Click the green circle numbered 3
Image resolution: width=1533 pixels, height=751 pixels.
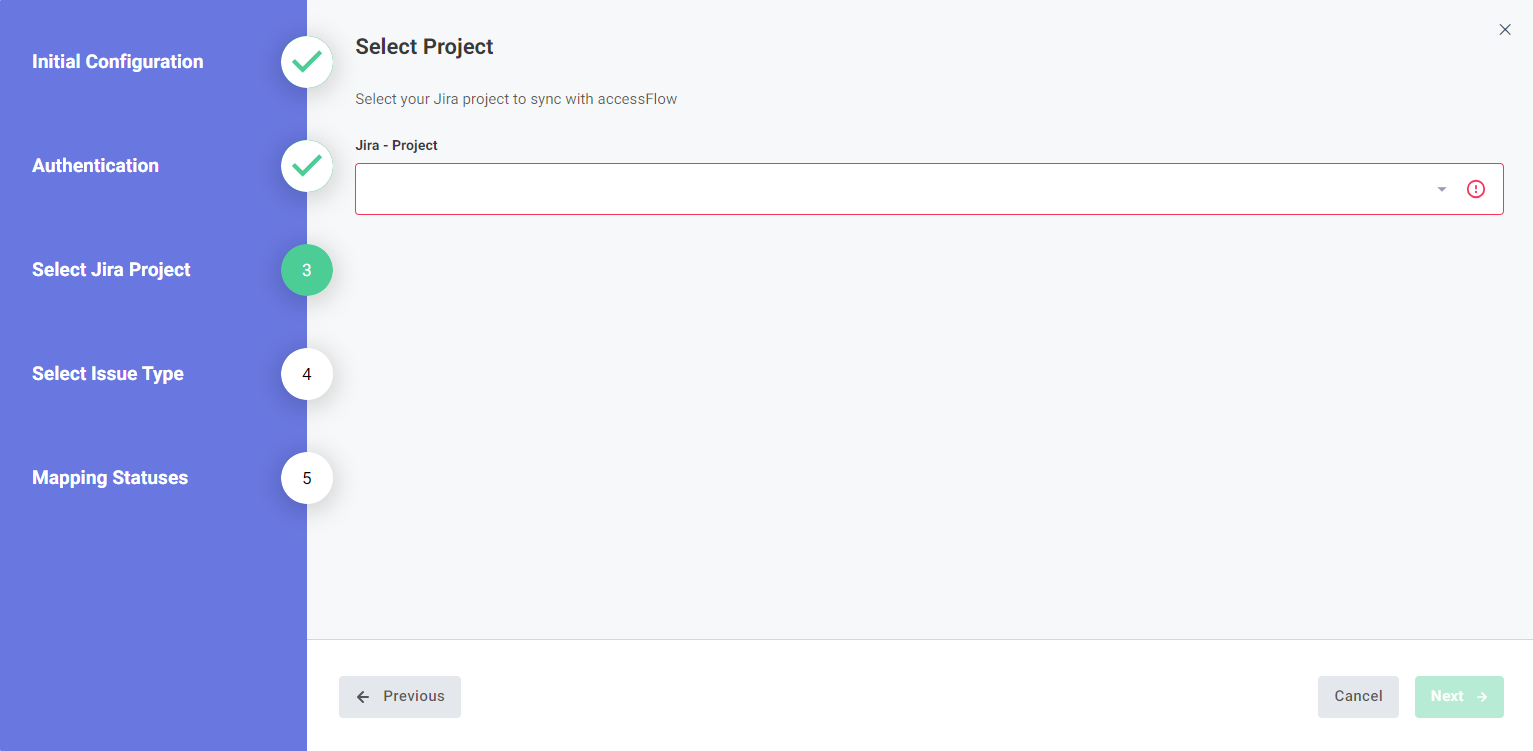click(x=306, y=270)
